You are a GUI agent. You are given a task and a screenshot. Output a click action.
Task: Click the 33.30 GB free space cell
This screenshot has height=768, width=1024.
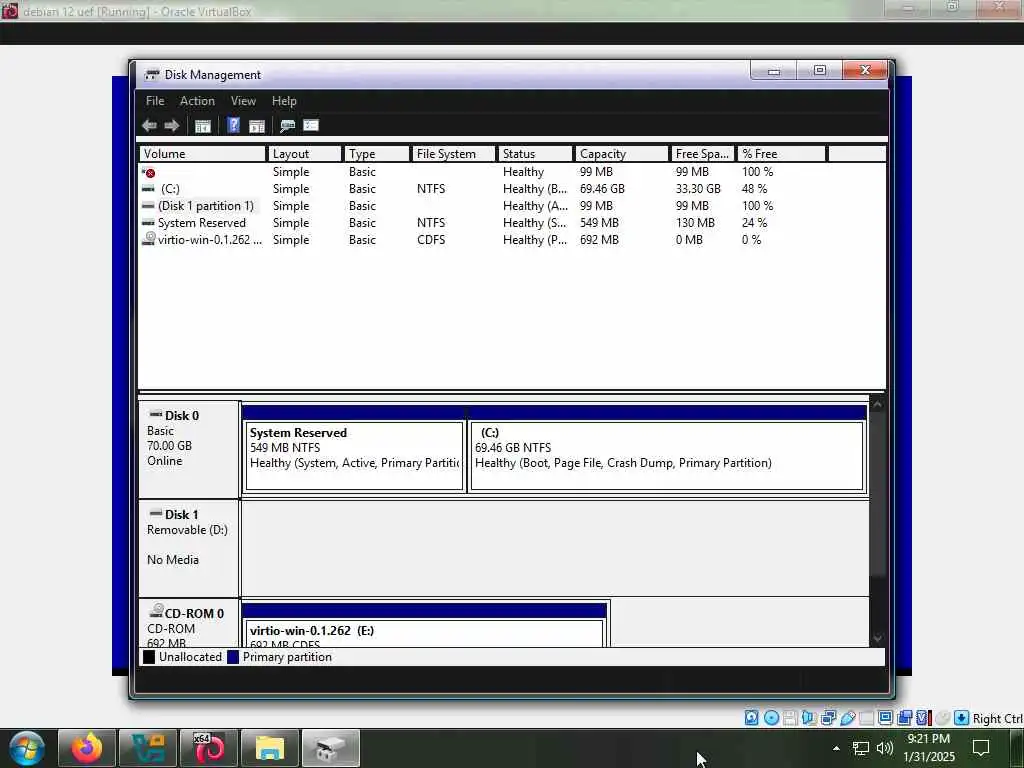(x=698, y=189)
